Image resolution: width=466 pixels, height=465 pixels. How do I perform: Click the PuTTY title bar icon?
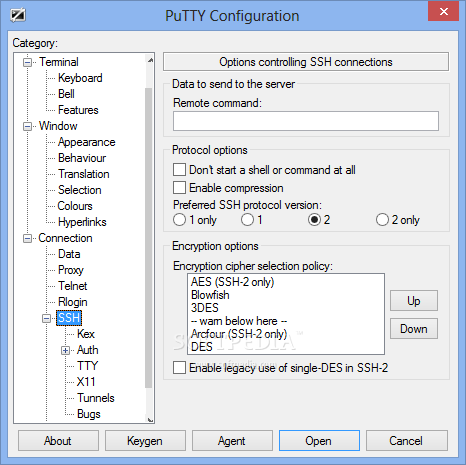coord(18,15)
